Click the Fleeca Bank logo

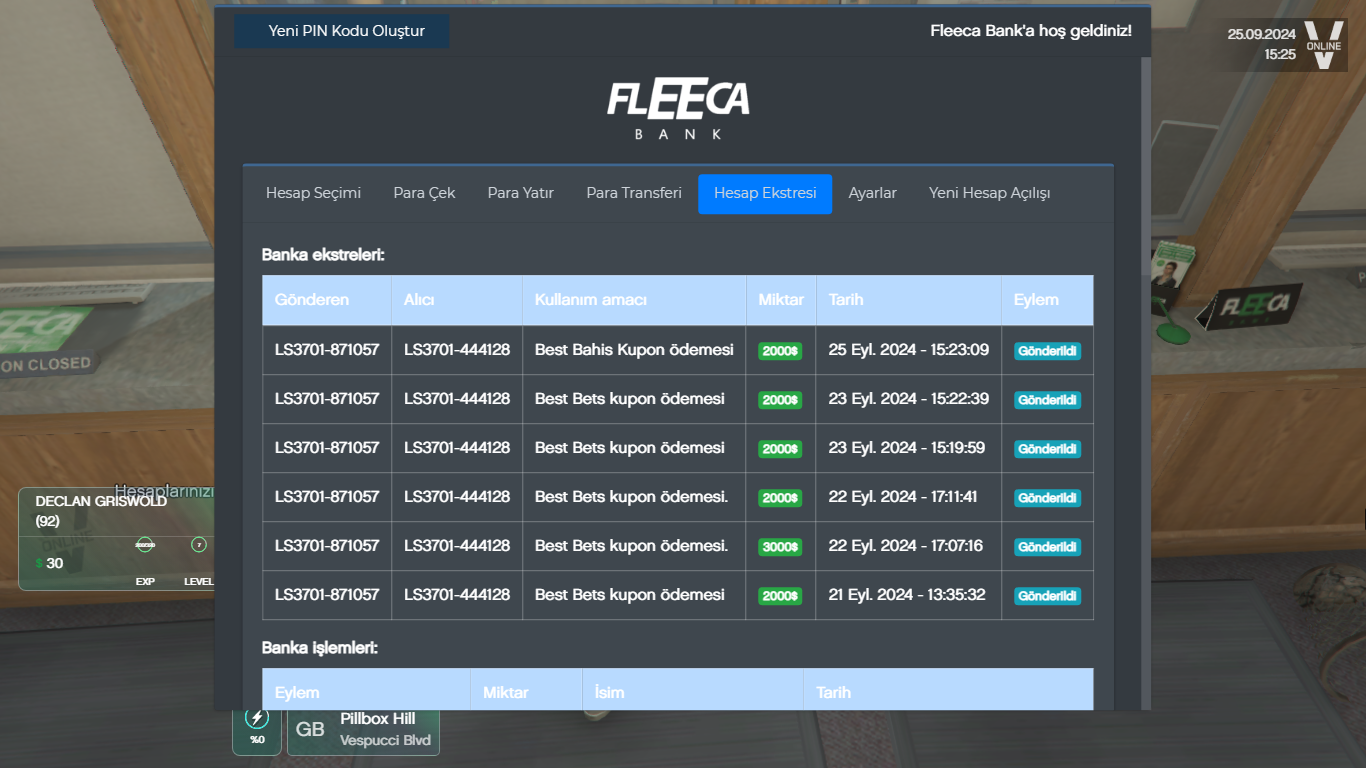click(678, 108)
